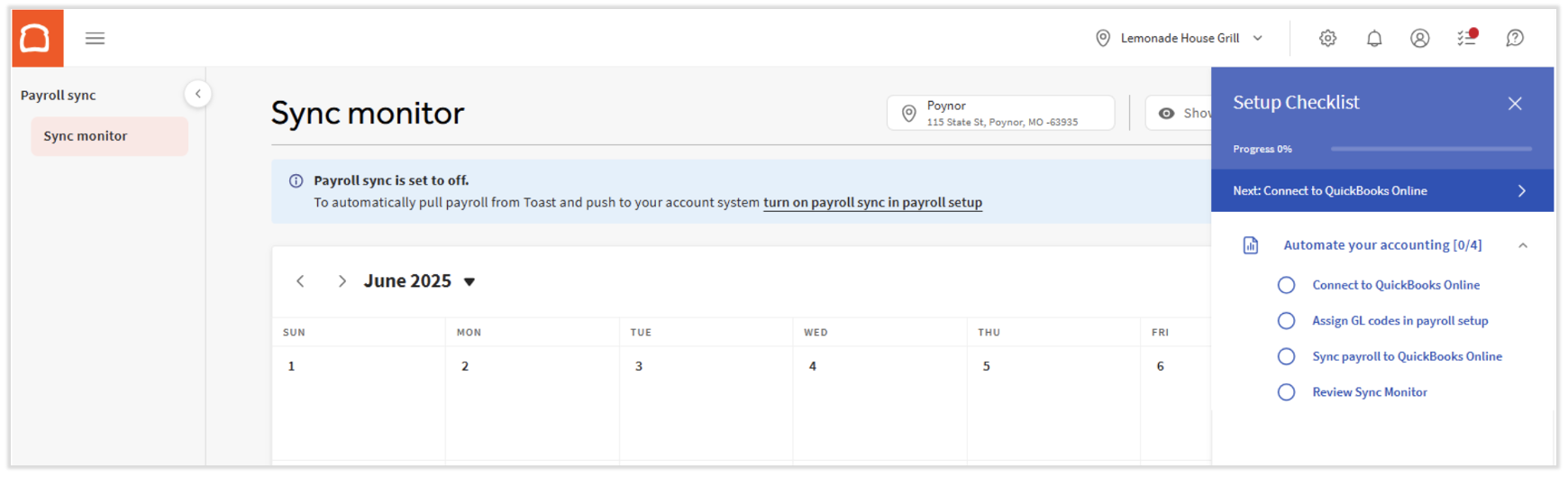Mark Sync payroll to QuickBooks circle

point(1286,357)
